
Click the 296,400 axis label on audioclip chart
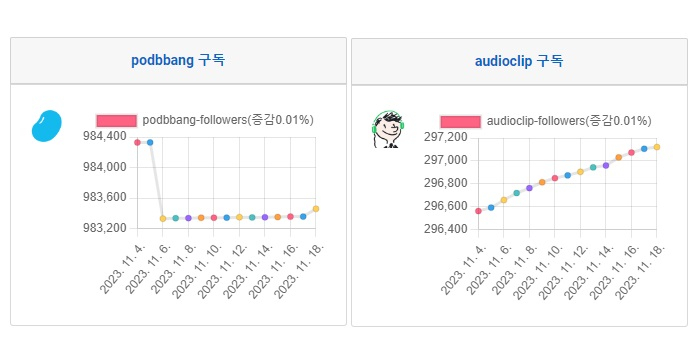pyautogui.click(x=445, y=229)
